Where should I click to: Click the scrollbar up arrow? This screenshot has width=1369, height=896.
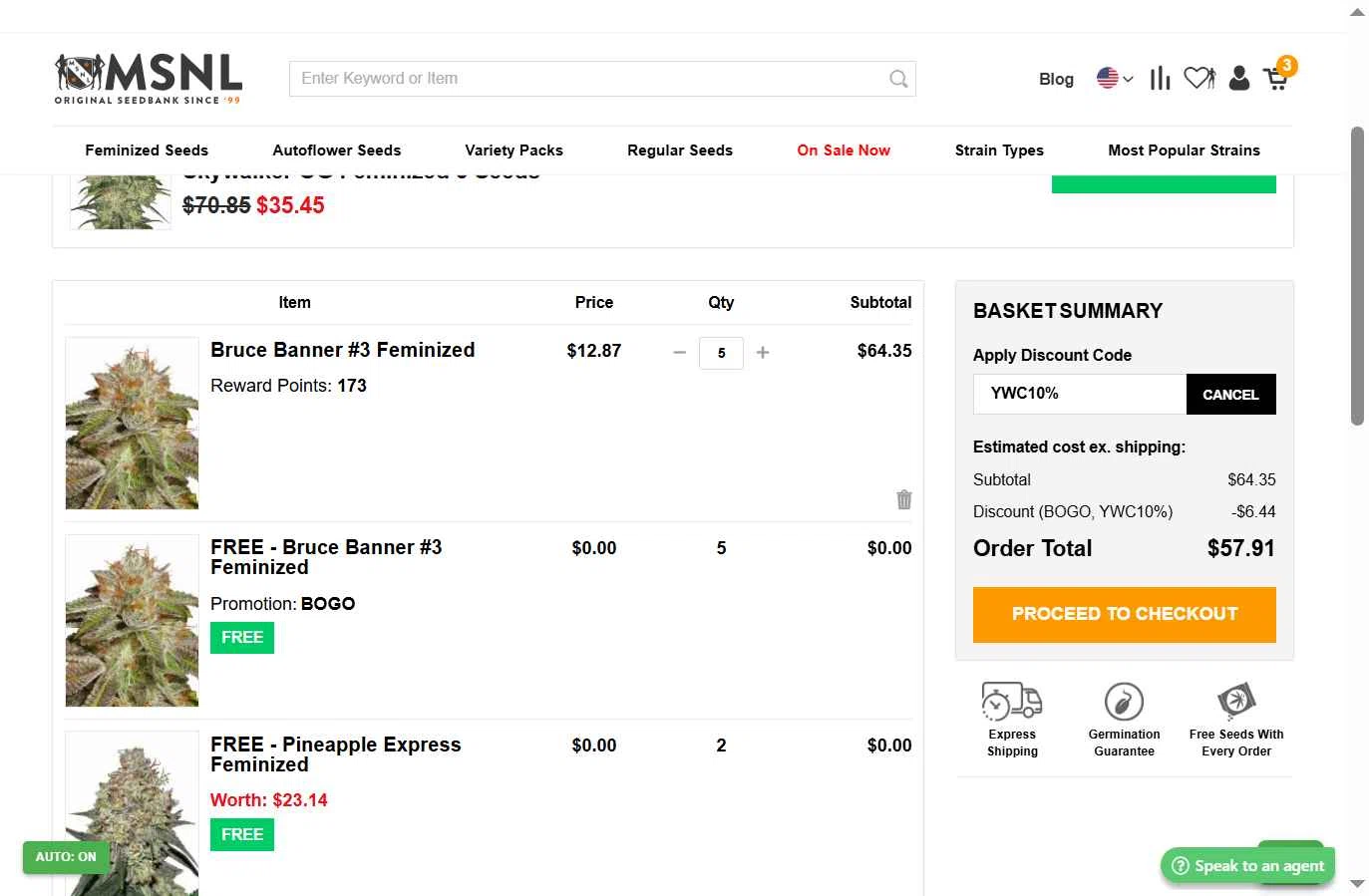[1357, 13]
